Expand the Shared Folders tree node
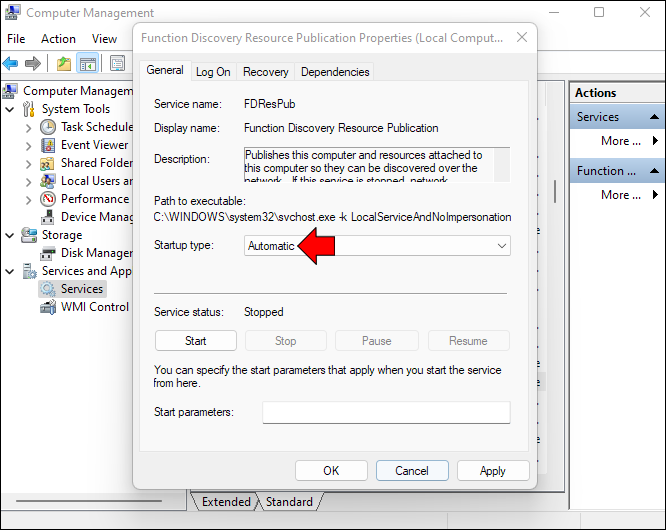666x530 pixels. click(x=28, y=164)
